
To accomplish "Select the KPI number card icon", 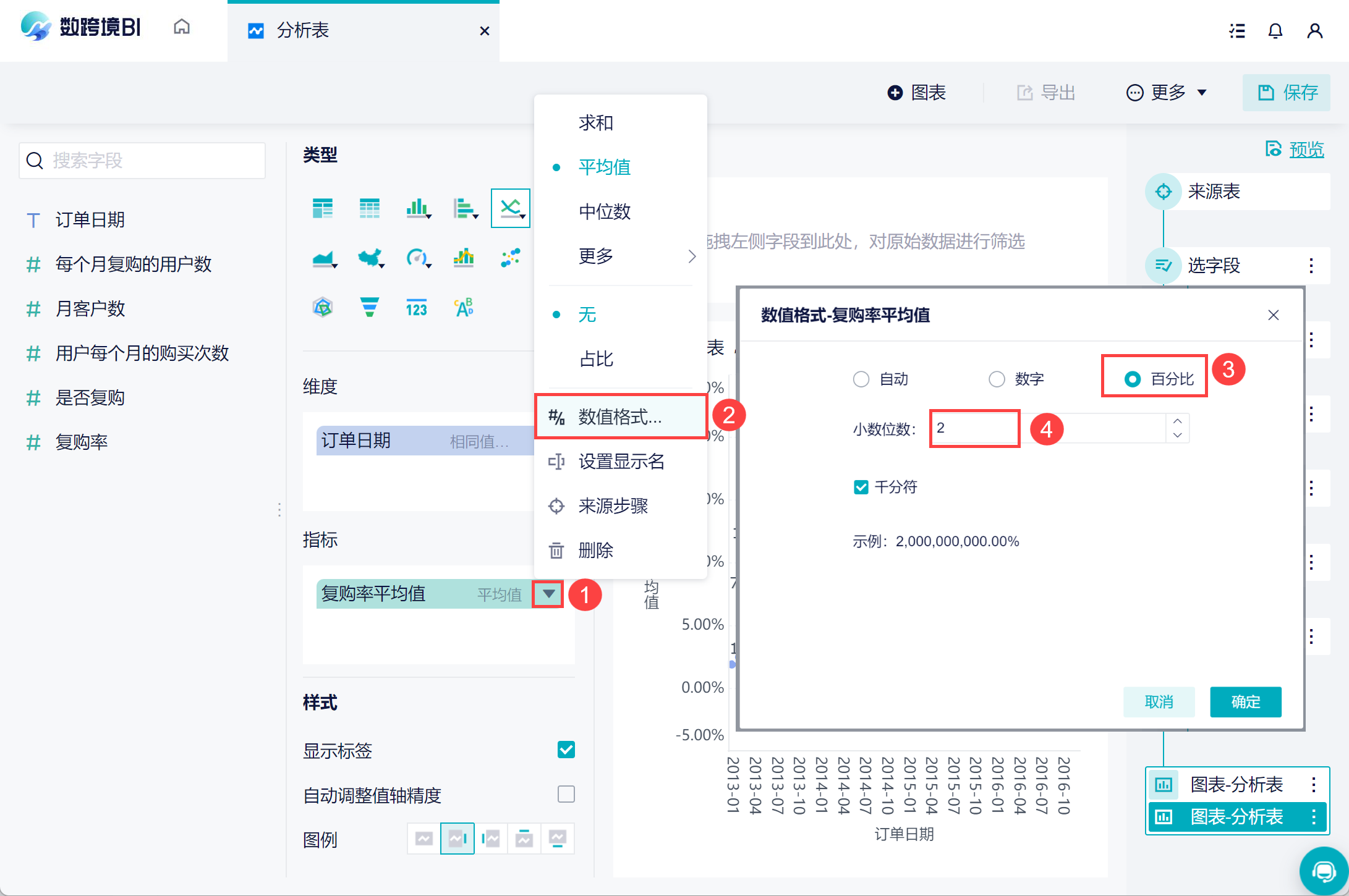I will [x=416, y=307].
